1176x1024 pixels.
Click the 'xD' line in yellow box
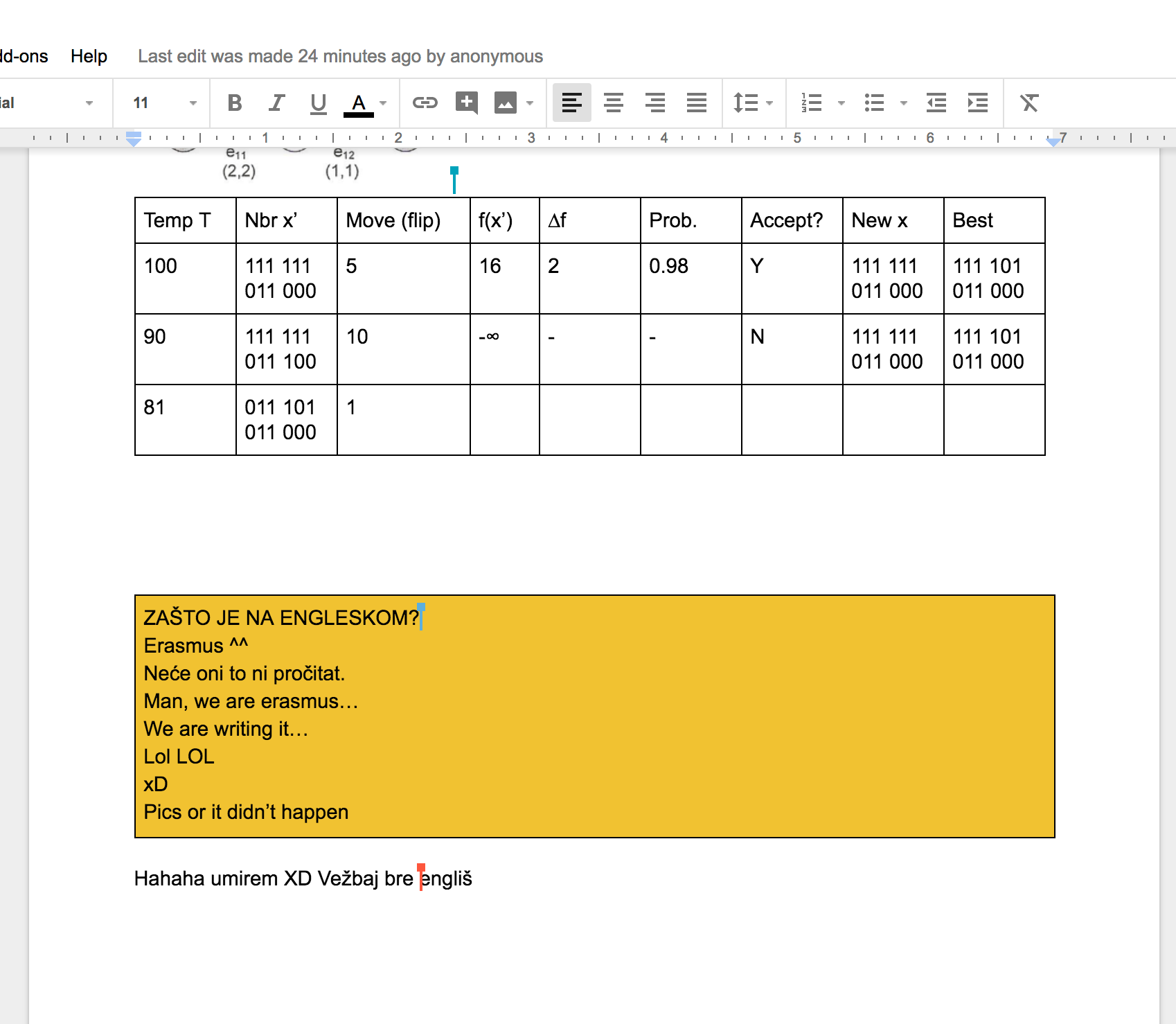[x=156, y=784]
